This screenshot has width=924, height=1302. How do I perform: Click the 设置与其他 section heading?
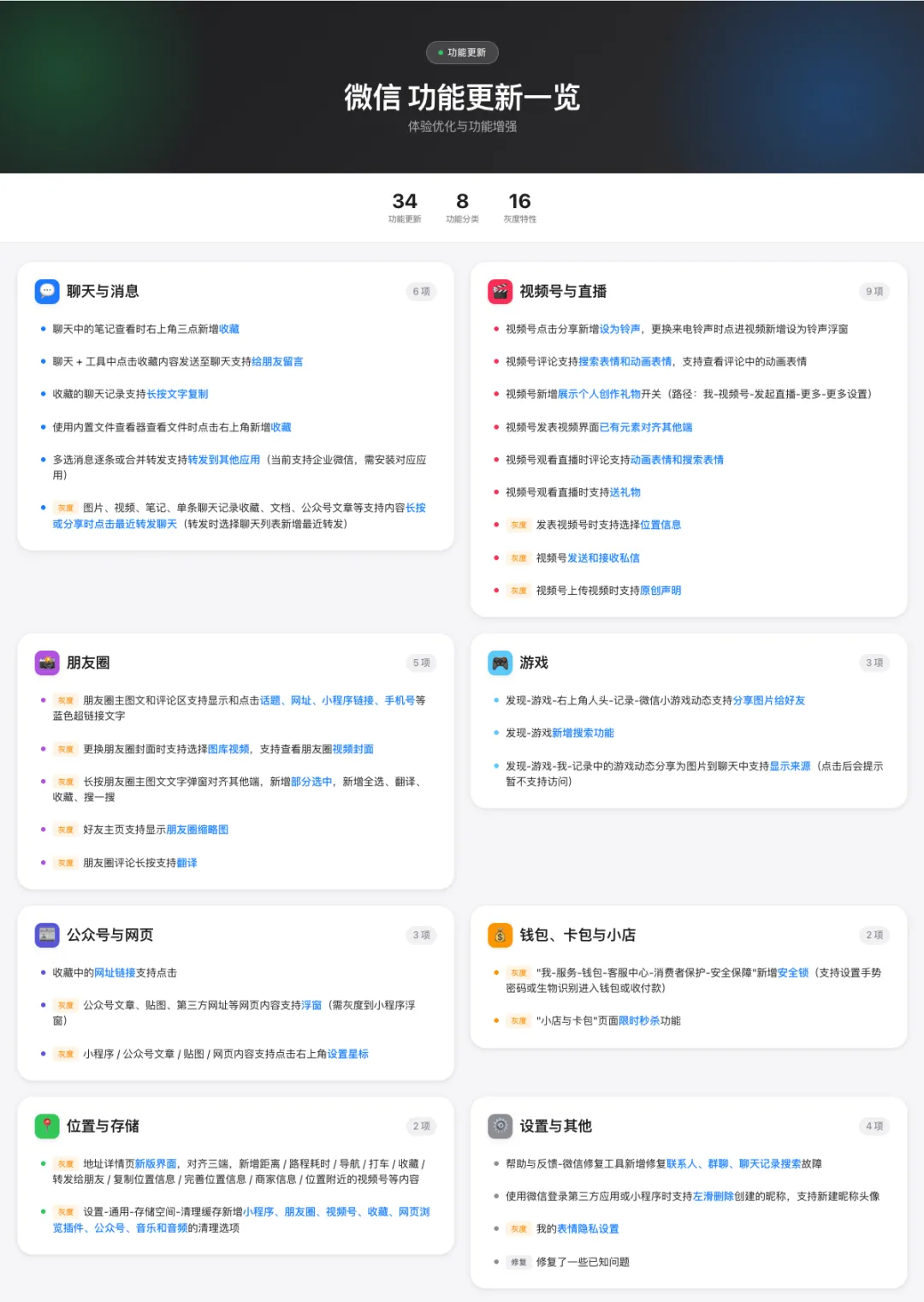coord(555,1126)
